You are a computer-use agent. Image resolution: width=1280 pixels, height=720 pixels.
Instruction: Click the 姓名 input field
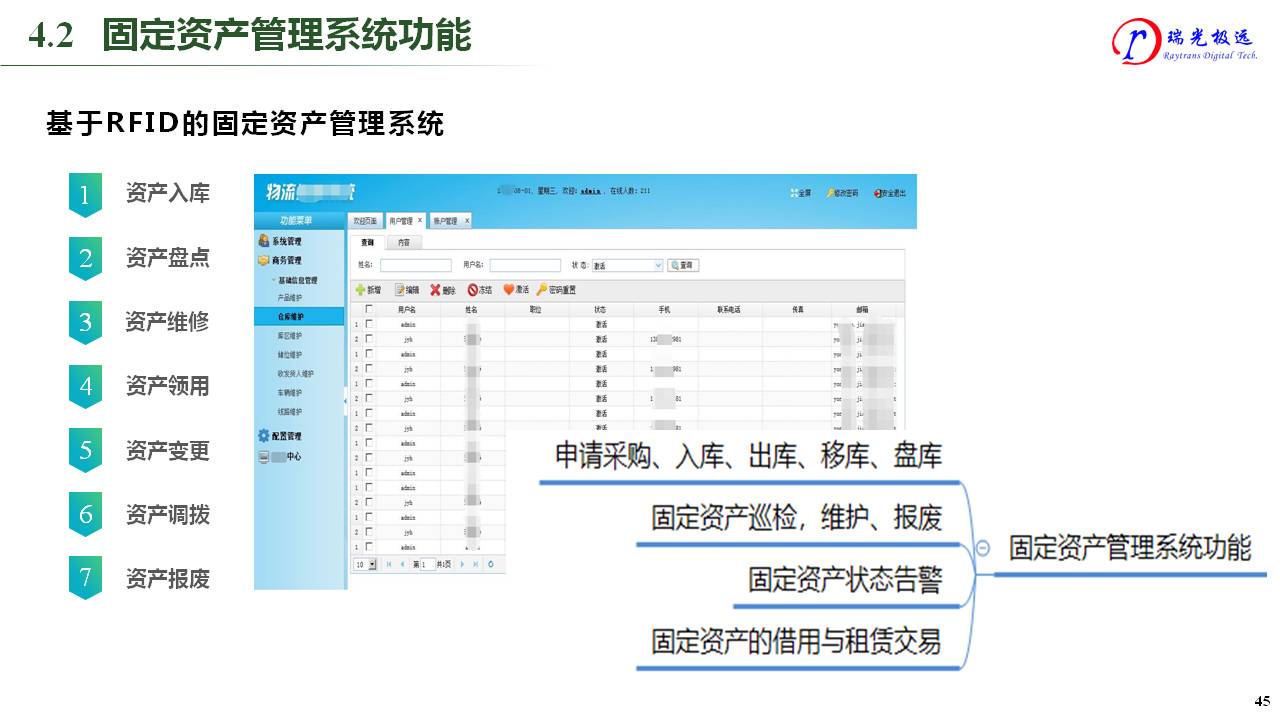(x=416, y=266)
